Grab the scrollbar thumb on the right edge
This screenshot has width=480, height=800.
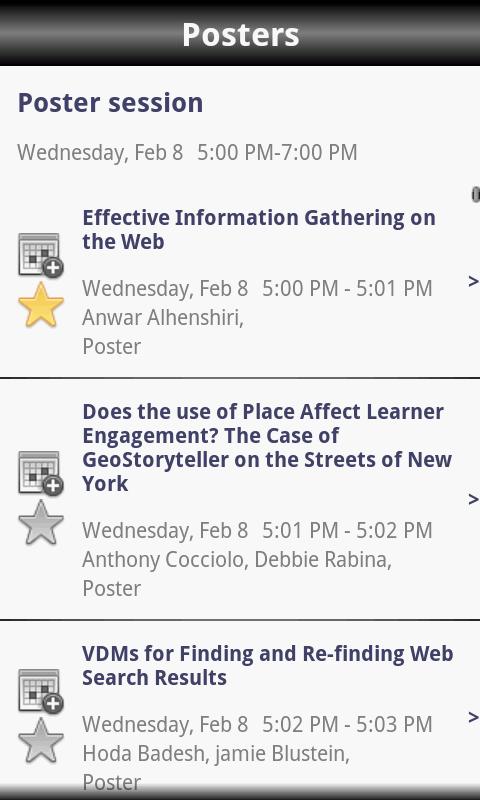[475, 194]
